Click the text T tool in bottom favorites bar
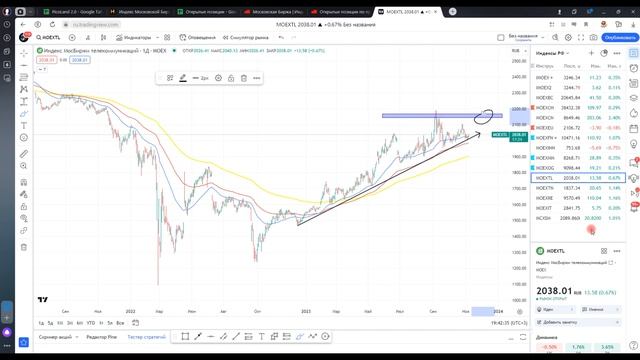 (x=262, y=336)
